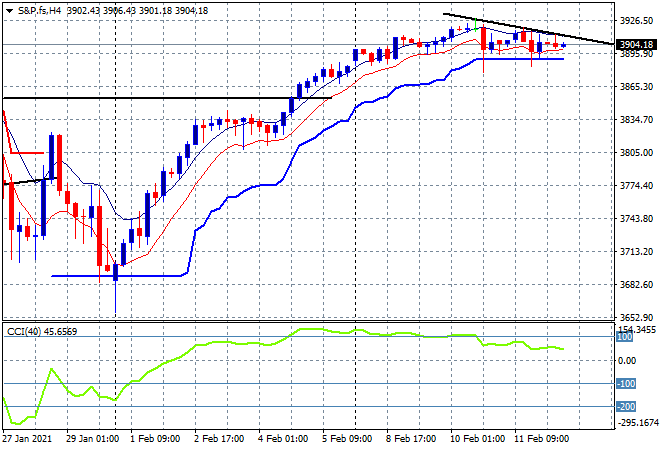Click the 3713.20 price axis label
The image size is (660, 450).
[x=636, y=252]
